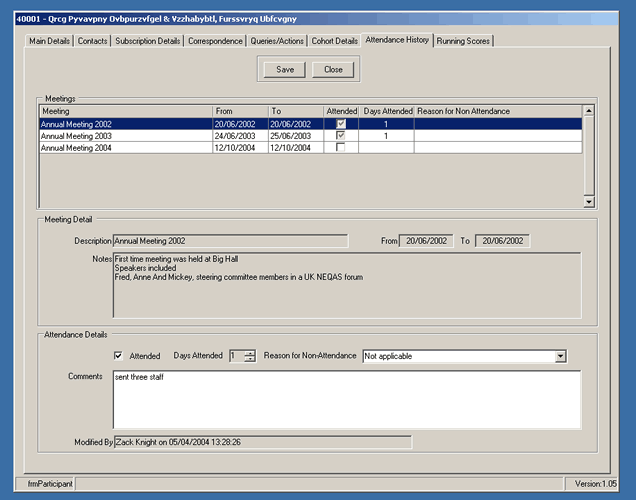Click the Comments text box
636x500 pixels.
point(344,400)
